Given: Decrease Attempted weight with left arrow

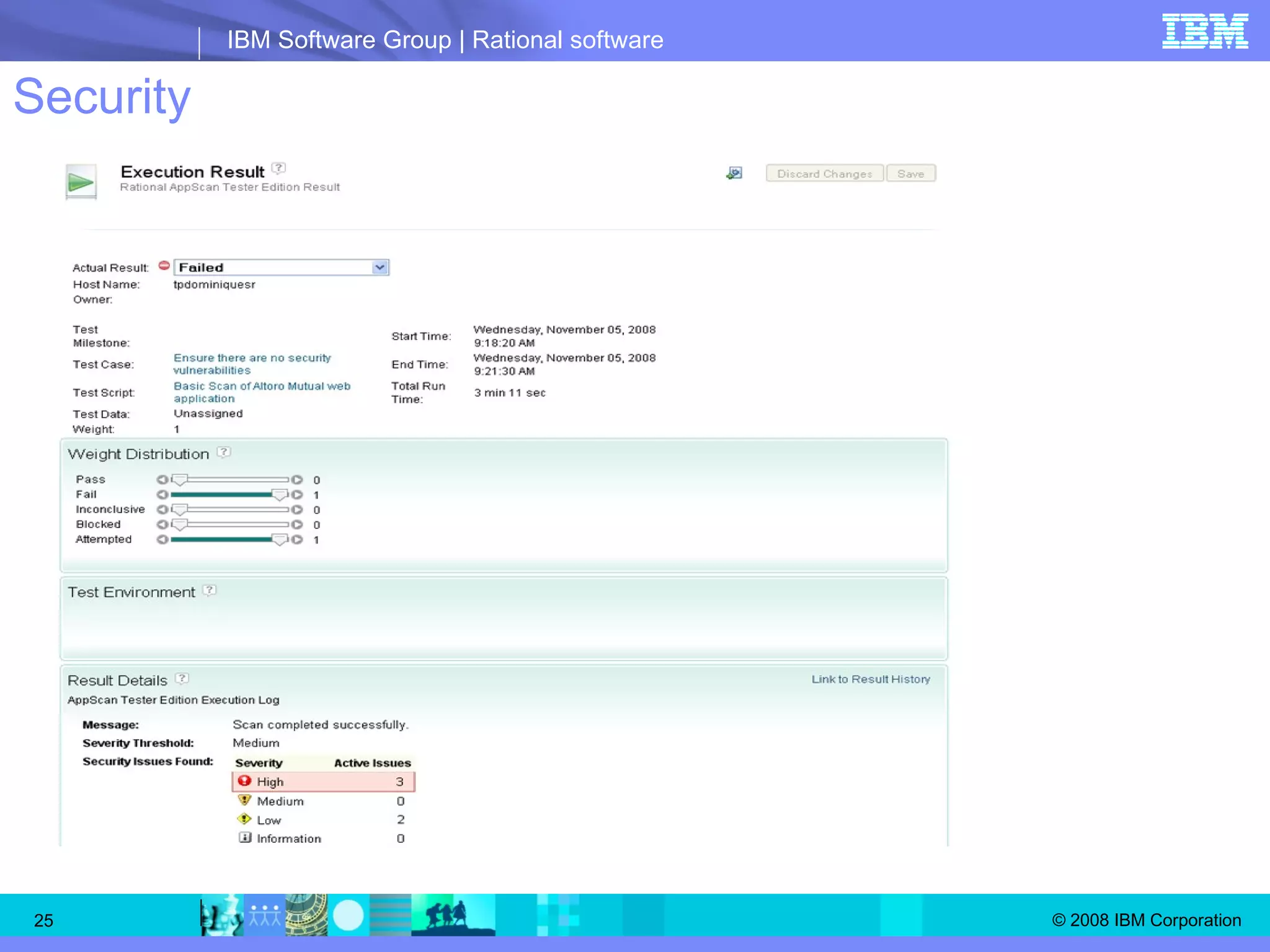Looking at the screenshot, I should pos(162,539).
